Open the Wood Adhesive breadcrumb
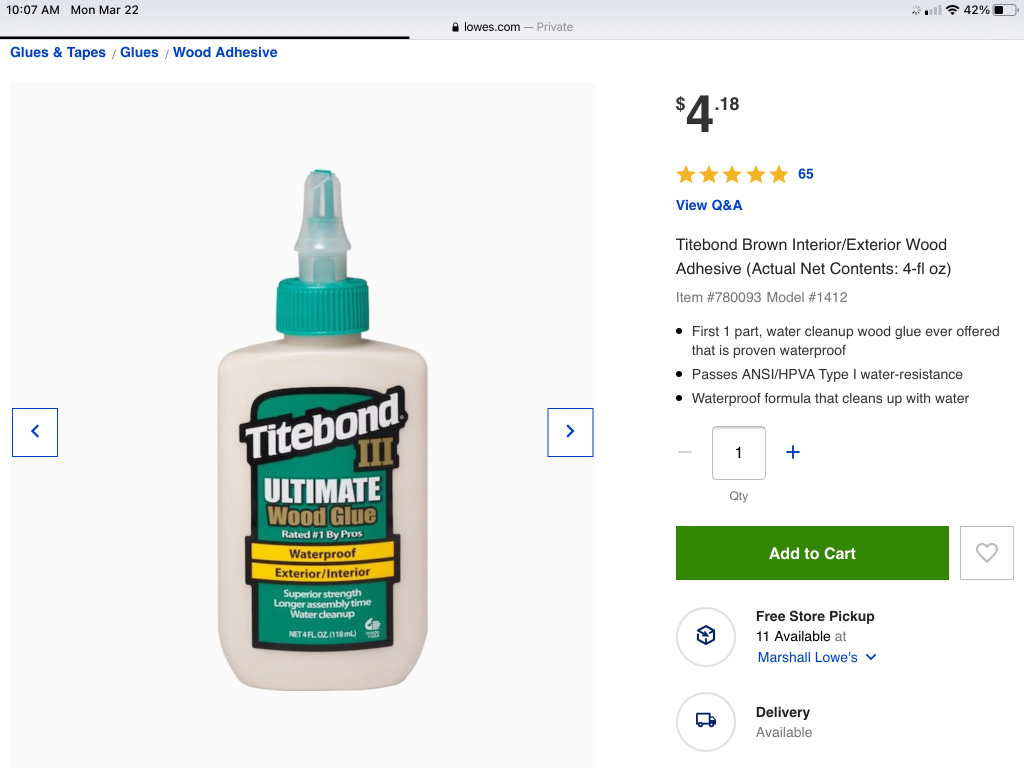 tap(225, 52)
